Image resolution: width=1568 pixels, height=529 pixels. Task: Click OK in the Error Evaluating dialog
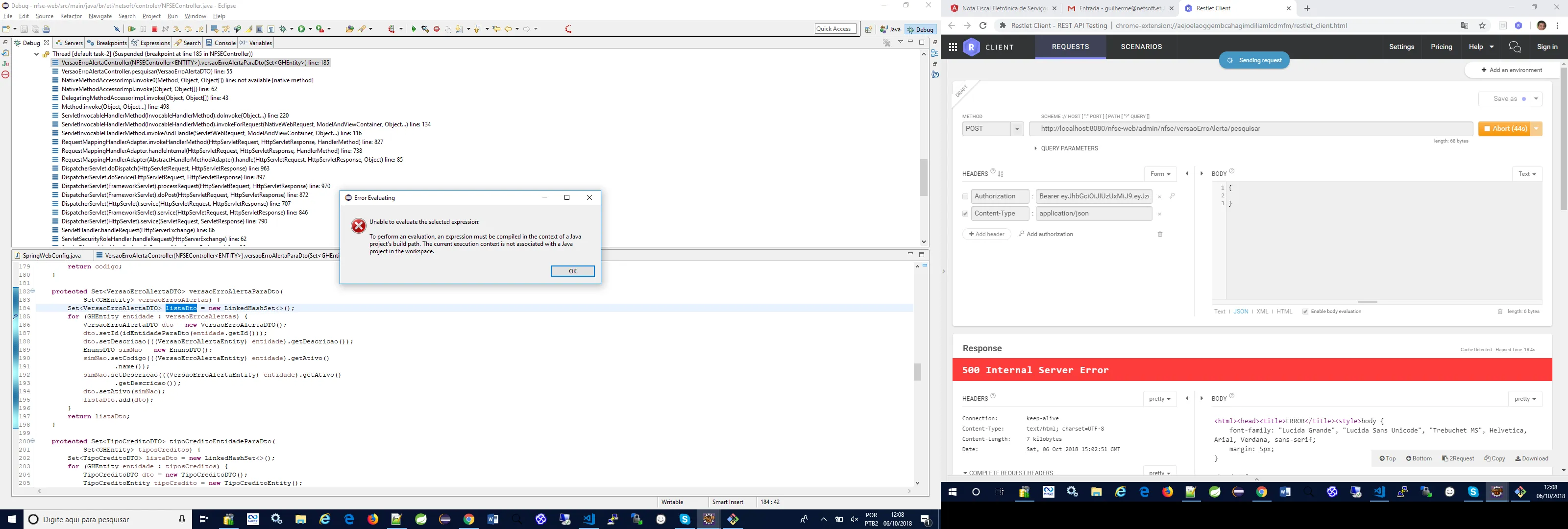(572, 271)
